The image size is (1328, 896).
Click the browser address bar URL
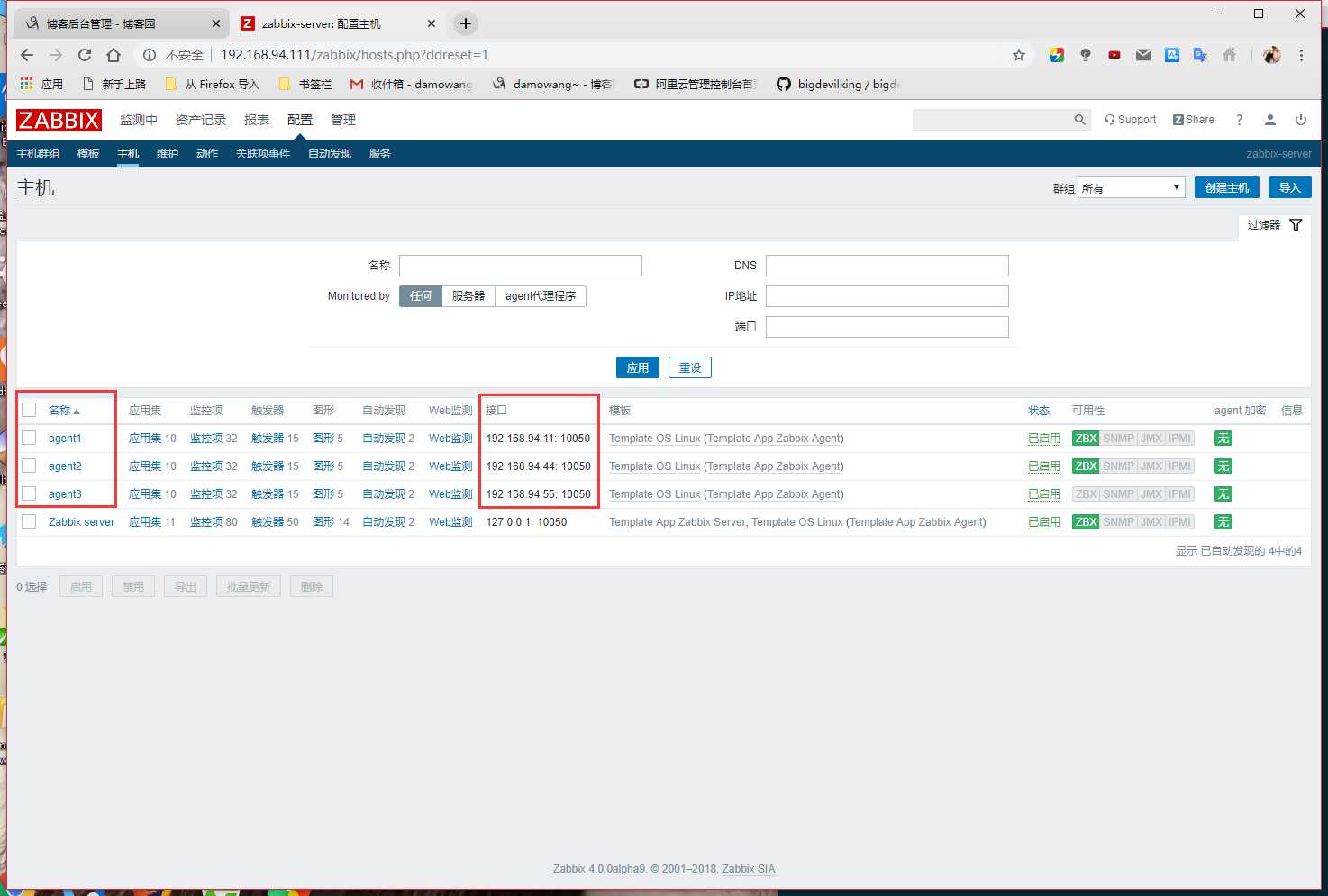(354, 55)
